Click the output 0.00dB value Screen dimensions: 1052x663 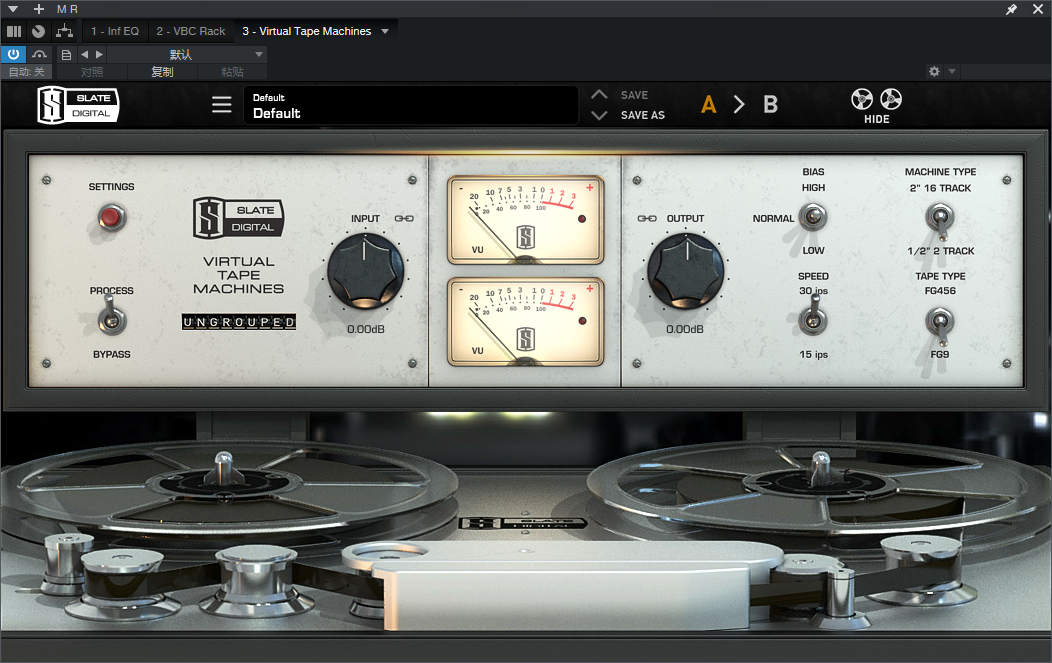(685, 329)
